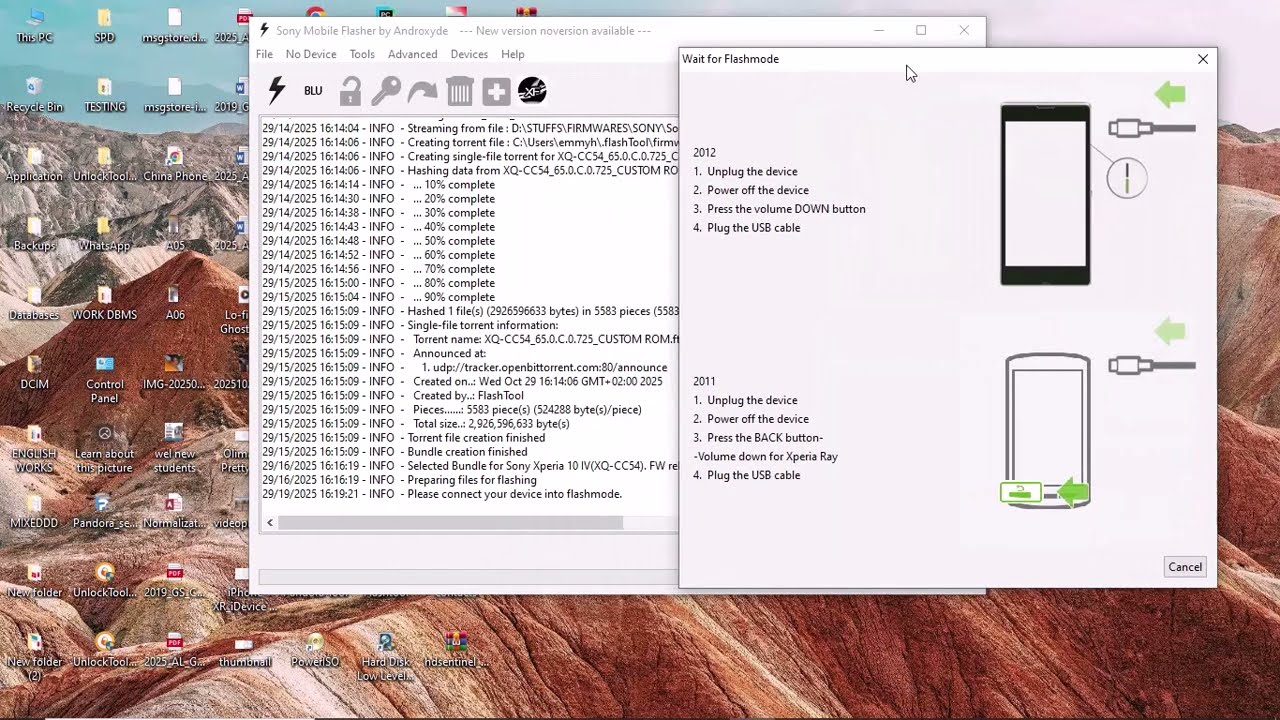The height and width of the screenshot is (720, 1280).
Task: Close the Wait for Flashmode dialog
Action: pyautogui.click(x=1203, y=59)
